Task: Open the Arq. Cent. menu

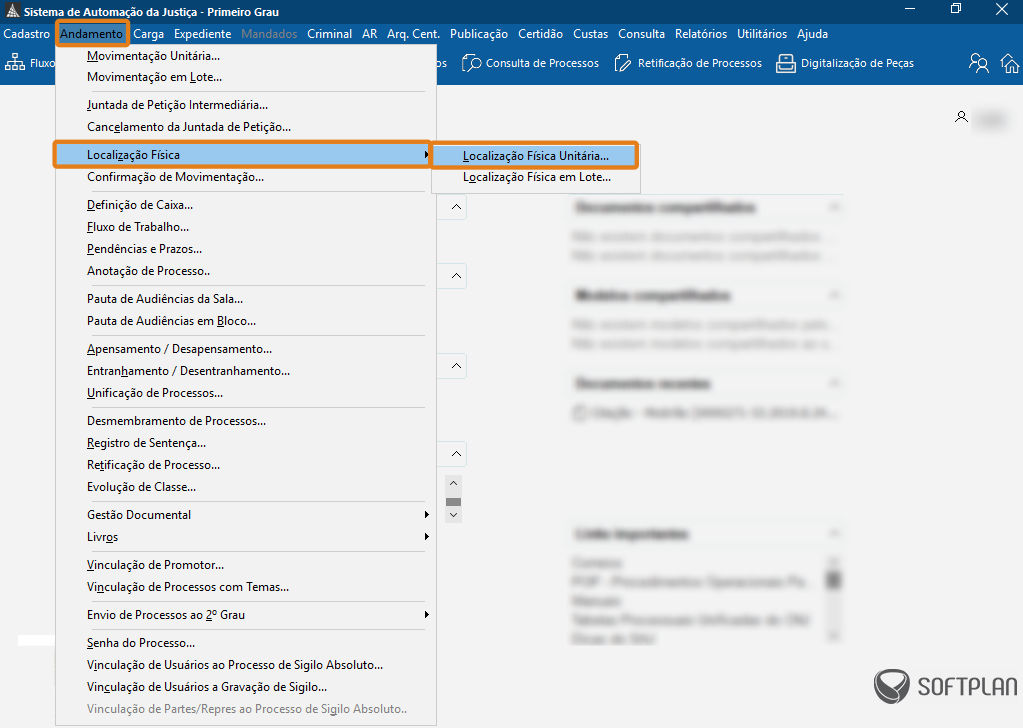Action: coord(414,34)
